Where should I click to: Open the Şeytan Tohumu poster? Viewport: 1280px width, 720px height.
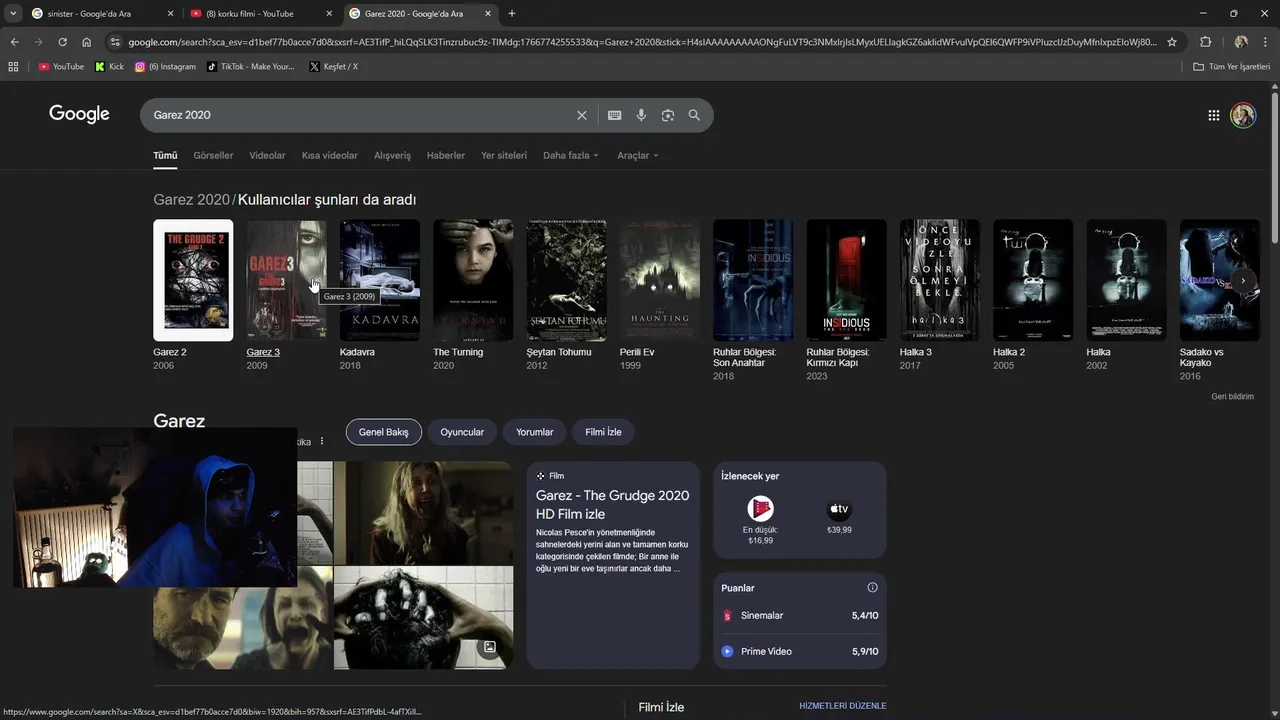[567, 280]
